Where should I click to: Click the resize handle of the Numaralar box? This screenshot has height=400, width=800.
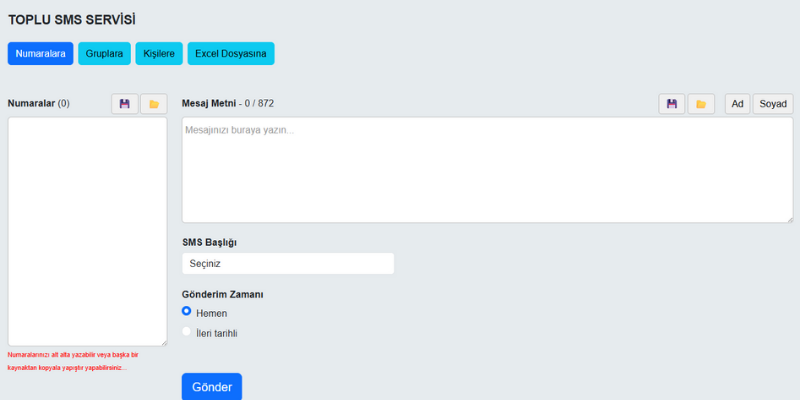tap(163, 342)
